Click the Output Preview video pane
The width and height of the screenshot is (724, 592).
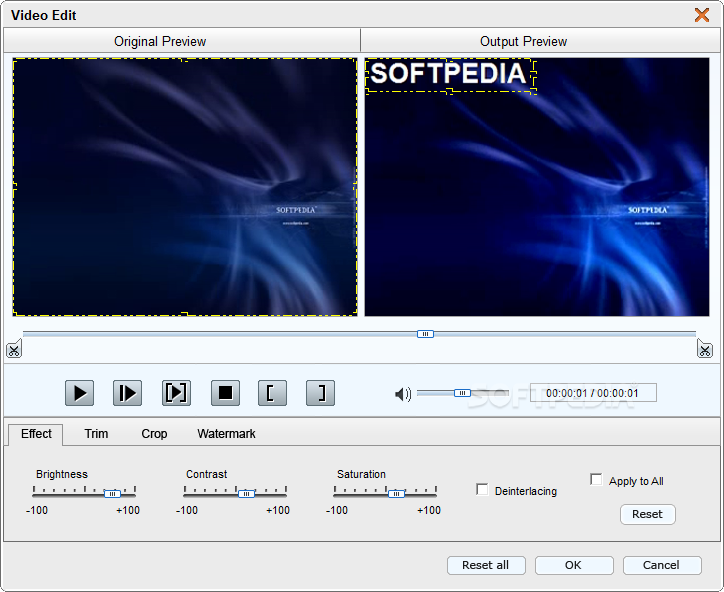(537, 187)
